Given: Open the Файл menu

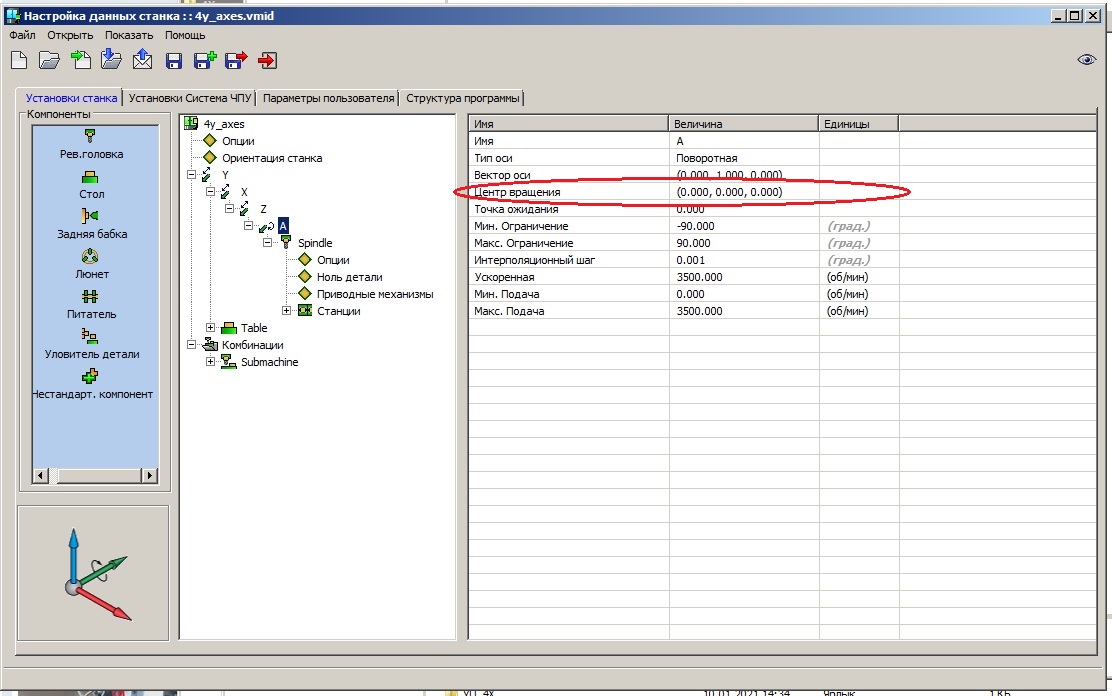Looking at the screenshot, I should (23, 35).
